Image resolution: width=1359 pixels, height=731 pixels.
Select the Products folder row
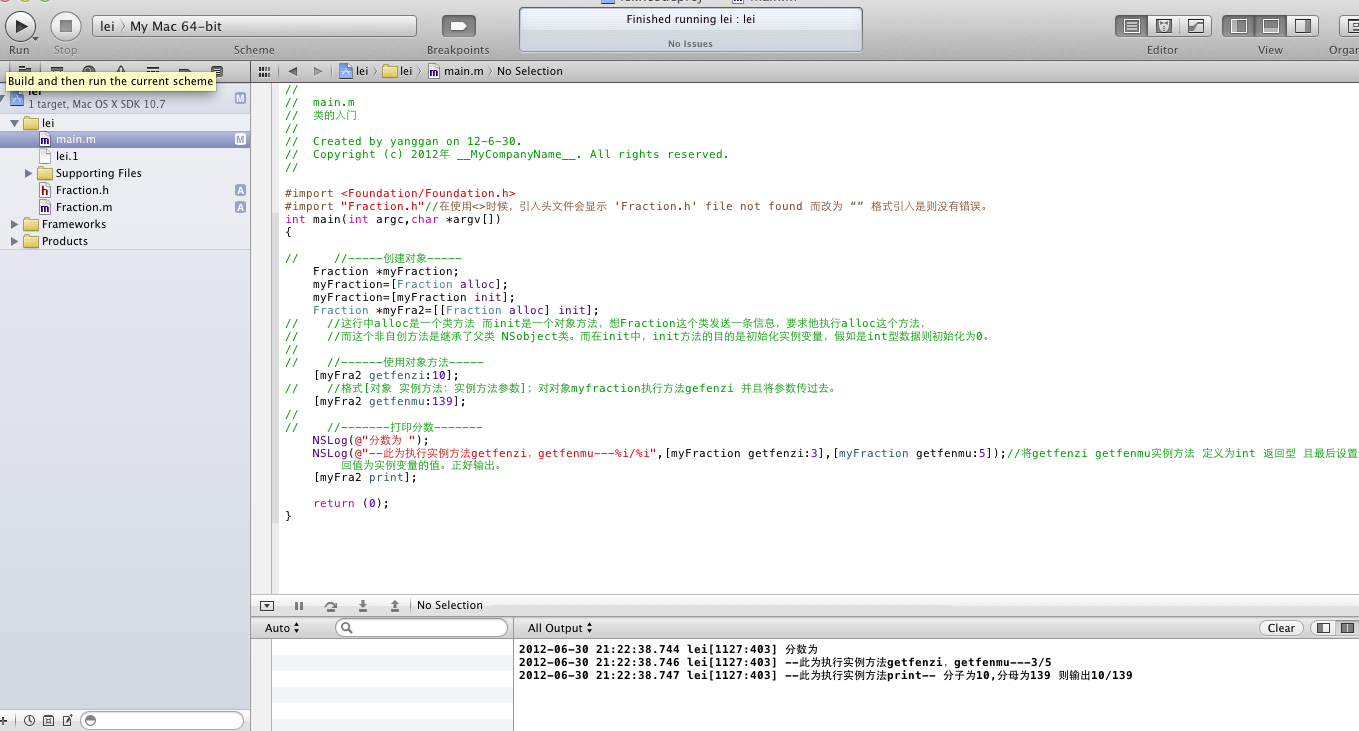pos(125,241)
